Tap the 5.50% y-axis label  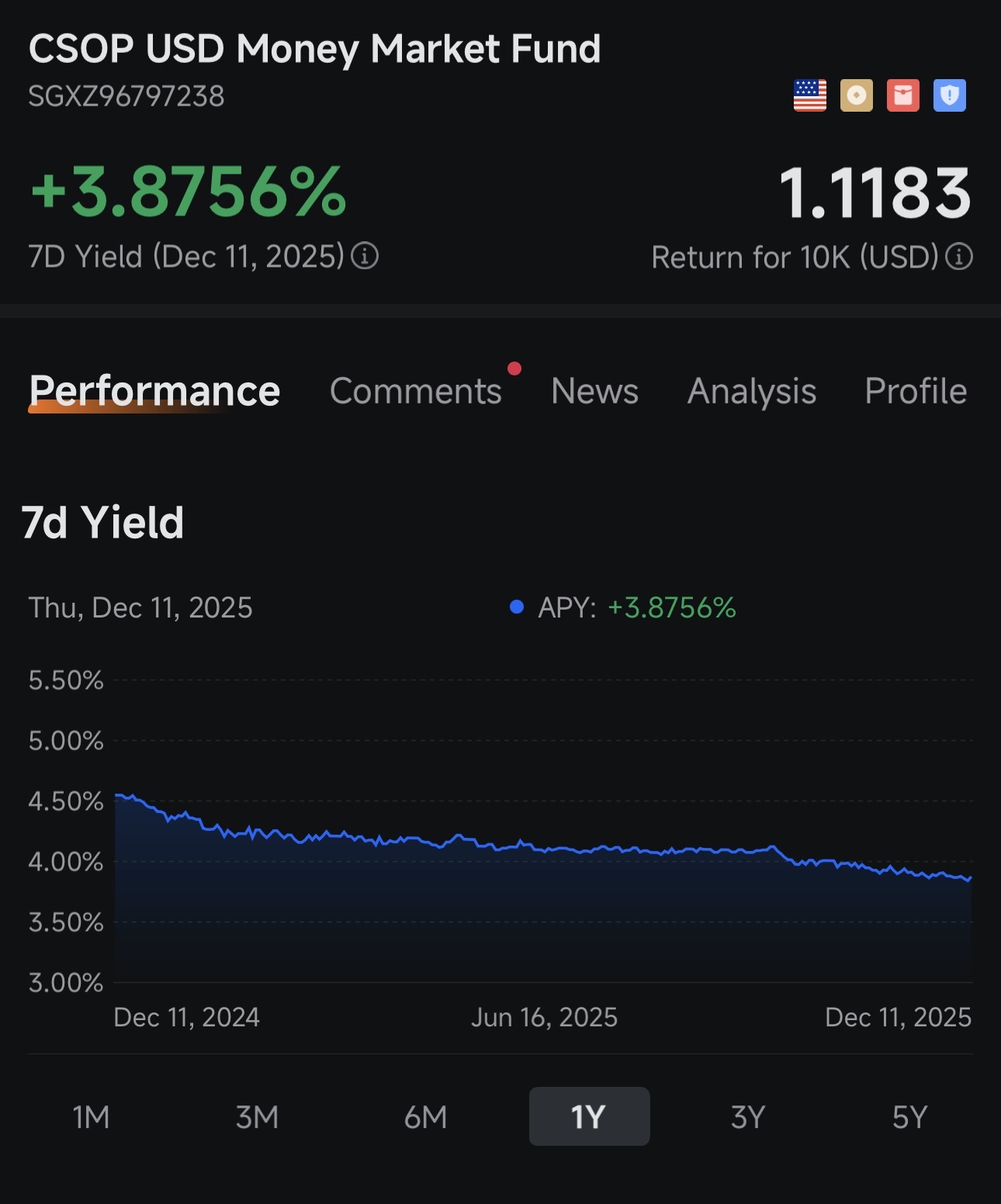pyautogui.click(x=66, y=680)
